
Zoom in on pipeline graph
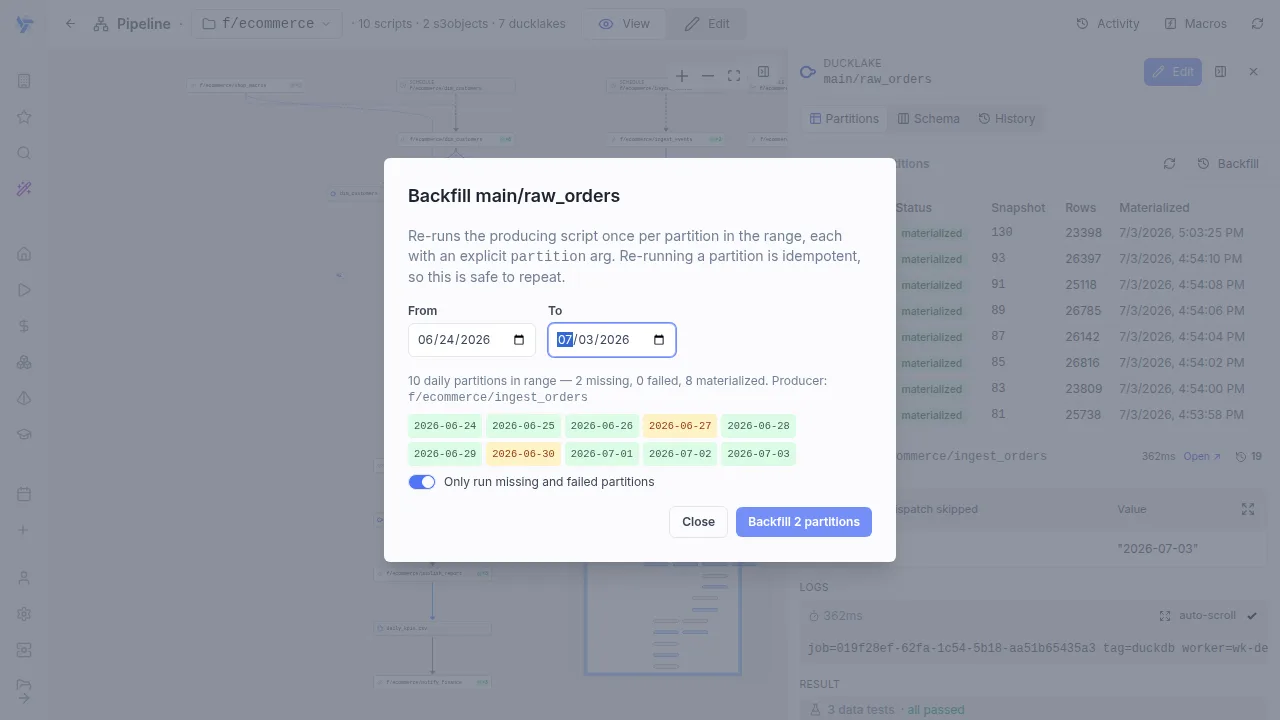[x=682, y=76]
